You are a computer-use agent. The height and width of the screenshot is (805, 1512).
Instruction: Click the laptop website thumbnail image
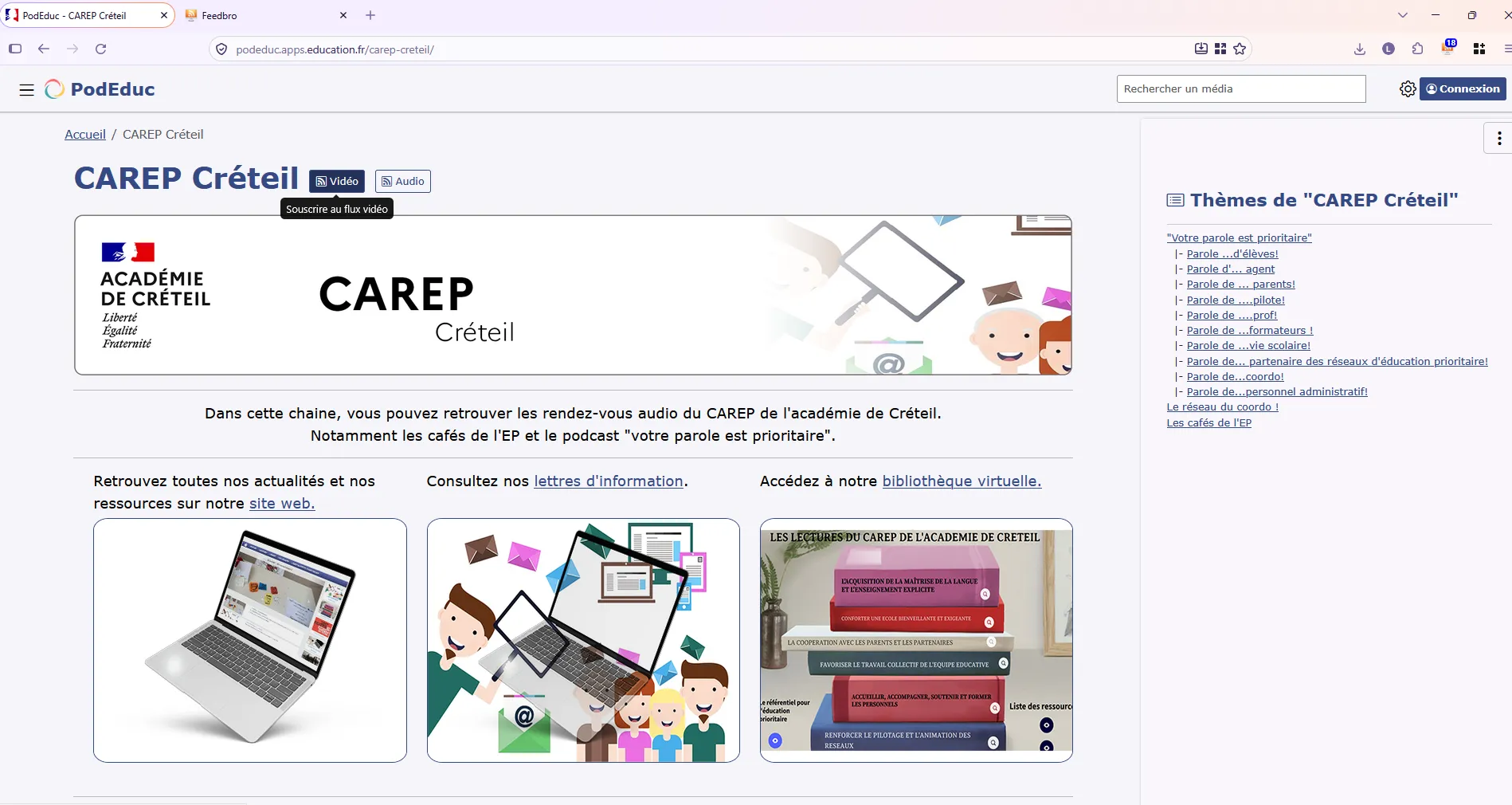point(250,640)
